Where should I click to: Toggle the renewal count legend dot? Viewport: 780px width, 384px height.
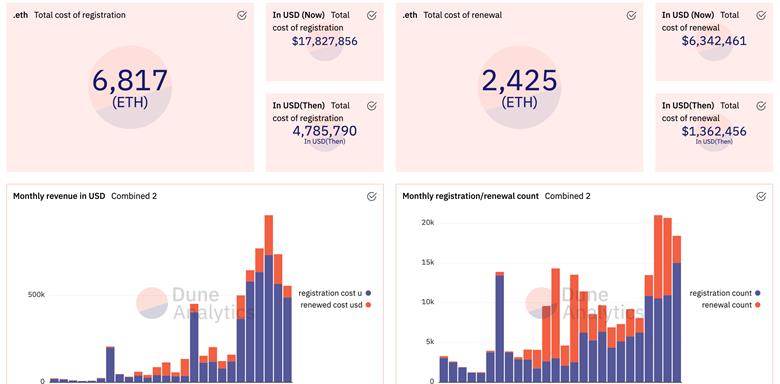tap(758, 305)
